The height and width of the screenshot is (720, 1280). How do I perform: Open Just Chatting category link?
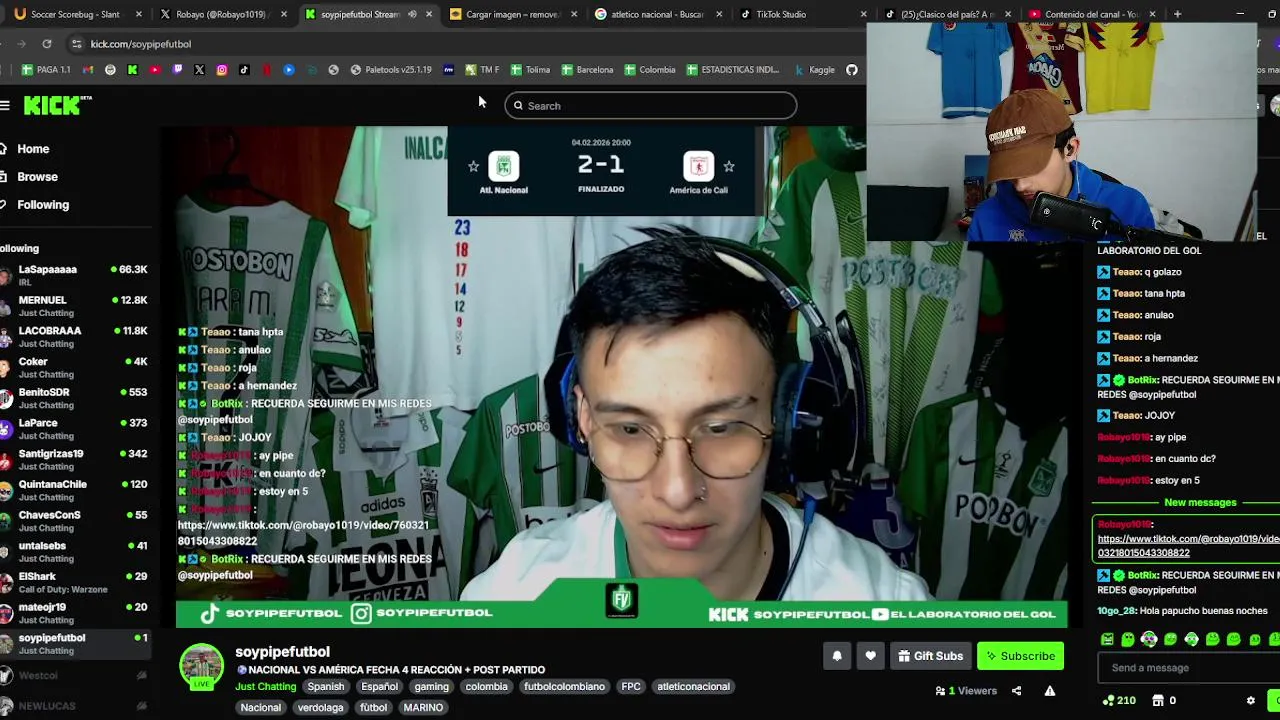point(265,687)
